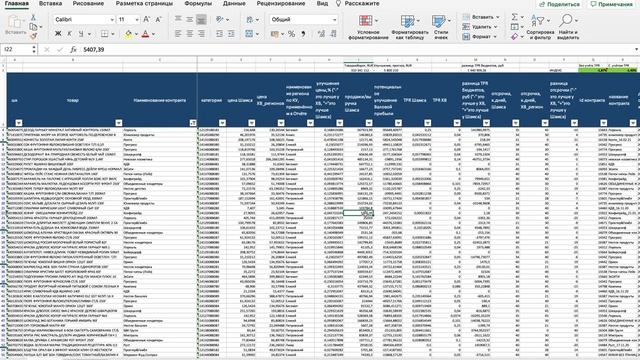Image resolution: width=640 pixels, height=360 pixels.
Task: Align text left
Action: (x=178, y=34)
